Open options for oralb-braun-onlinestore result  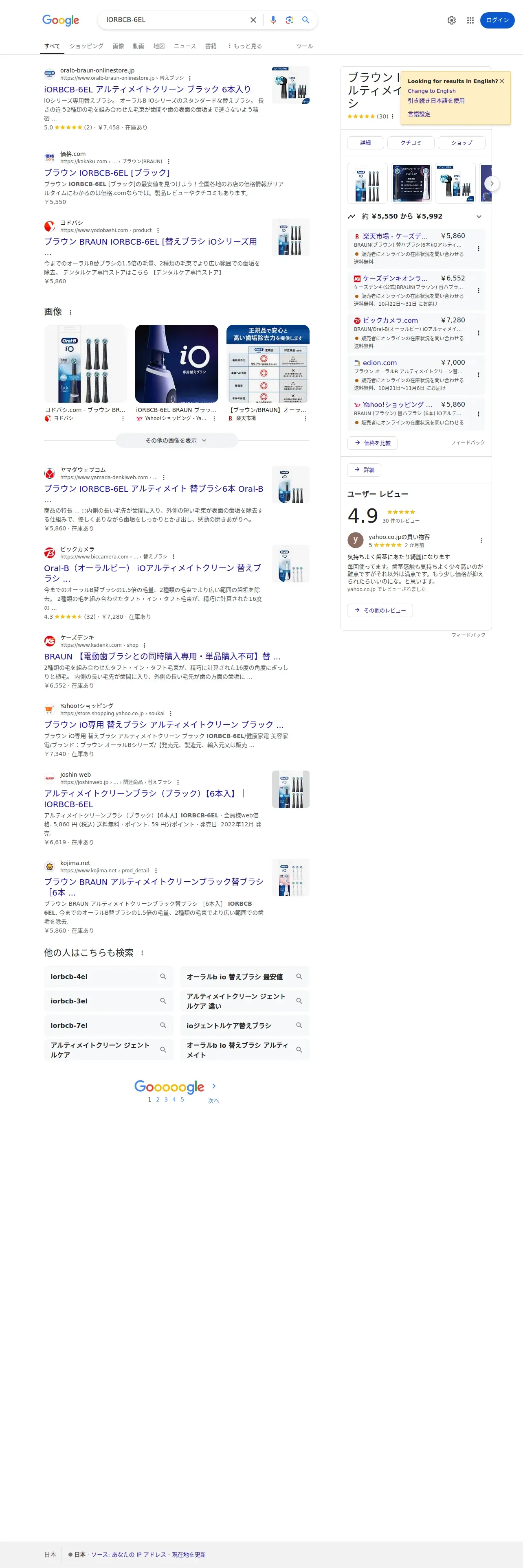[x=190, y=78]
